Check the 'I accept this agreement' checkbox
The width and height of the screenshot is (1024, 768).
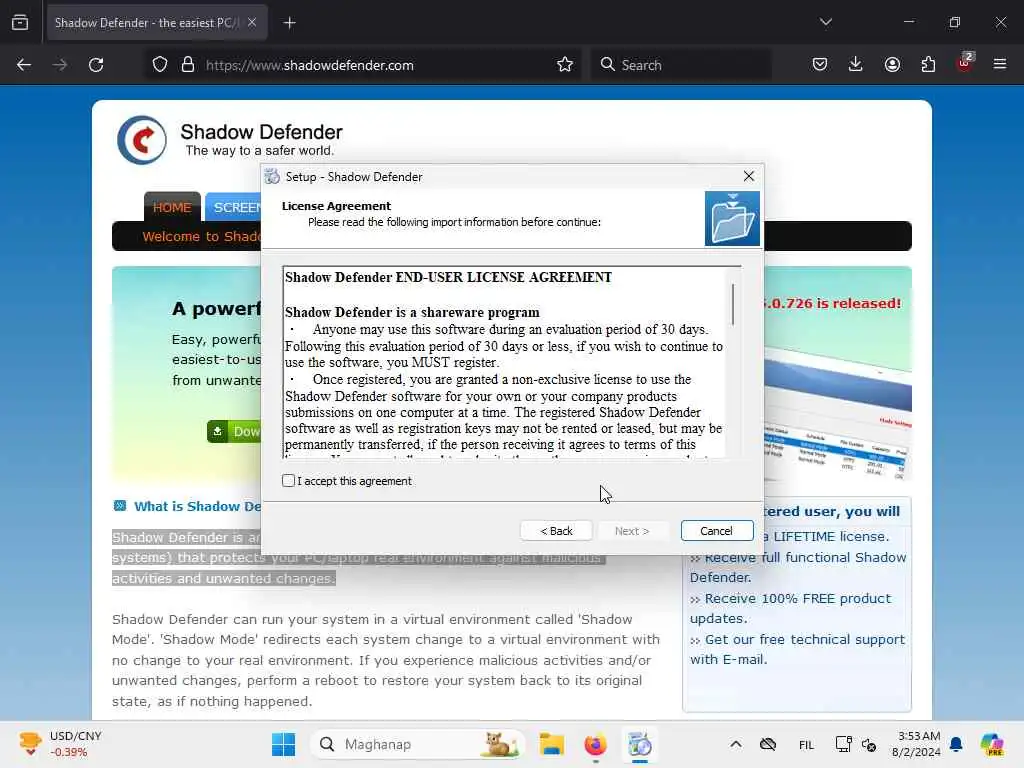pos(289,481)
